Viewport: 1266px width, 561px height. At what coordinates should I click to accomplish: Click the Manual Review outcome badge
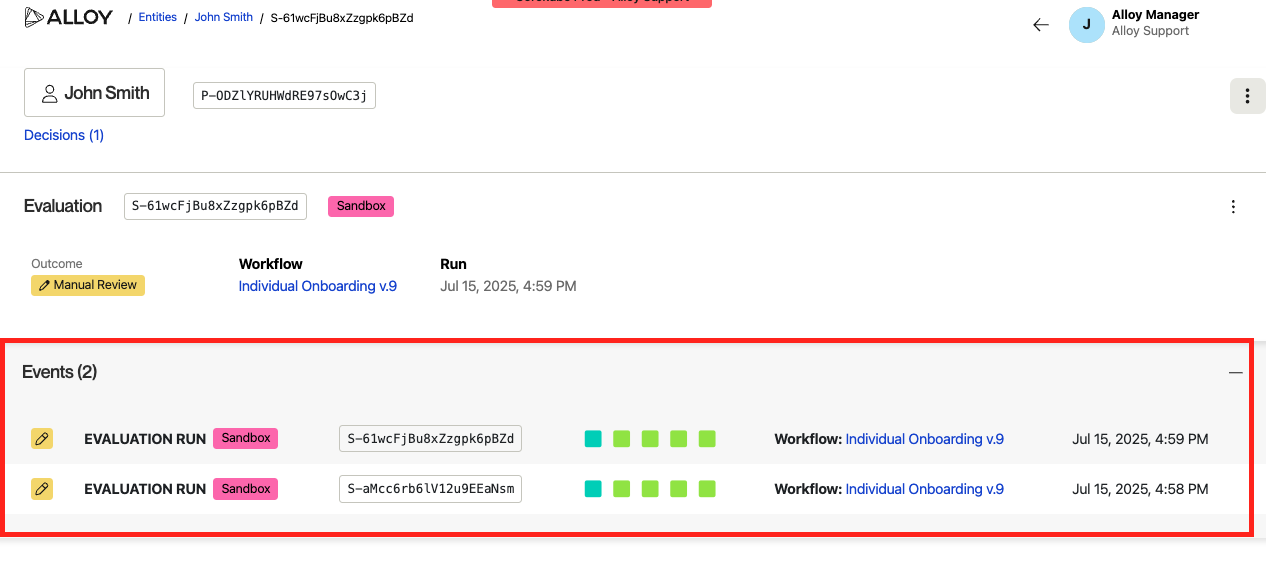(x=88, y=285)
